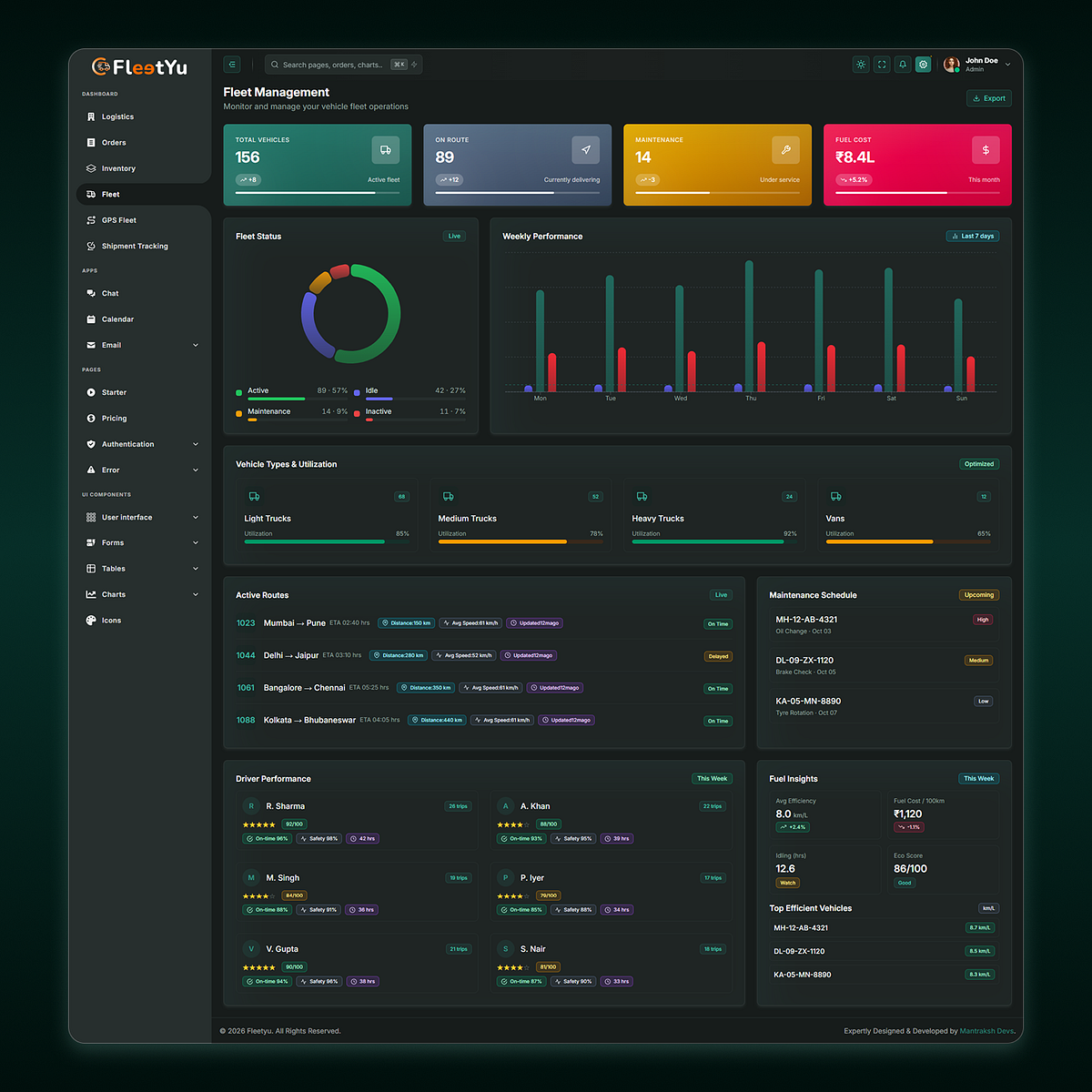Open the settings gear icon in header

(x=924, y=65)
